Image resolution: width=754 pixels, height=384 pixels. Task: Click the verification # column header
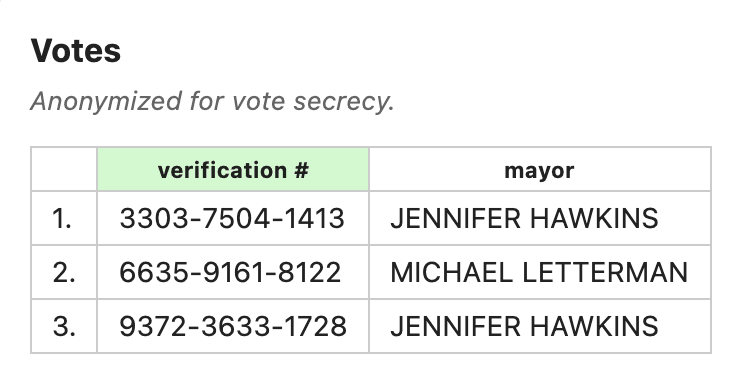233,170
